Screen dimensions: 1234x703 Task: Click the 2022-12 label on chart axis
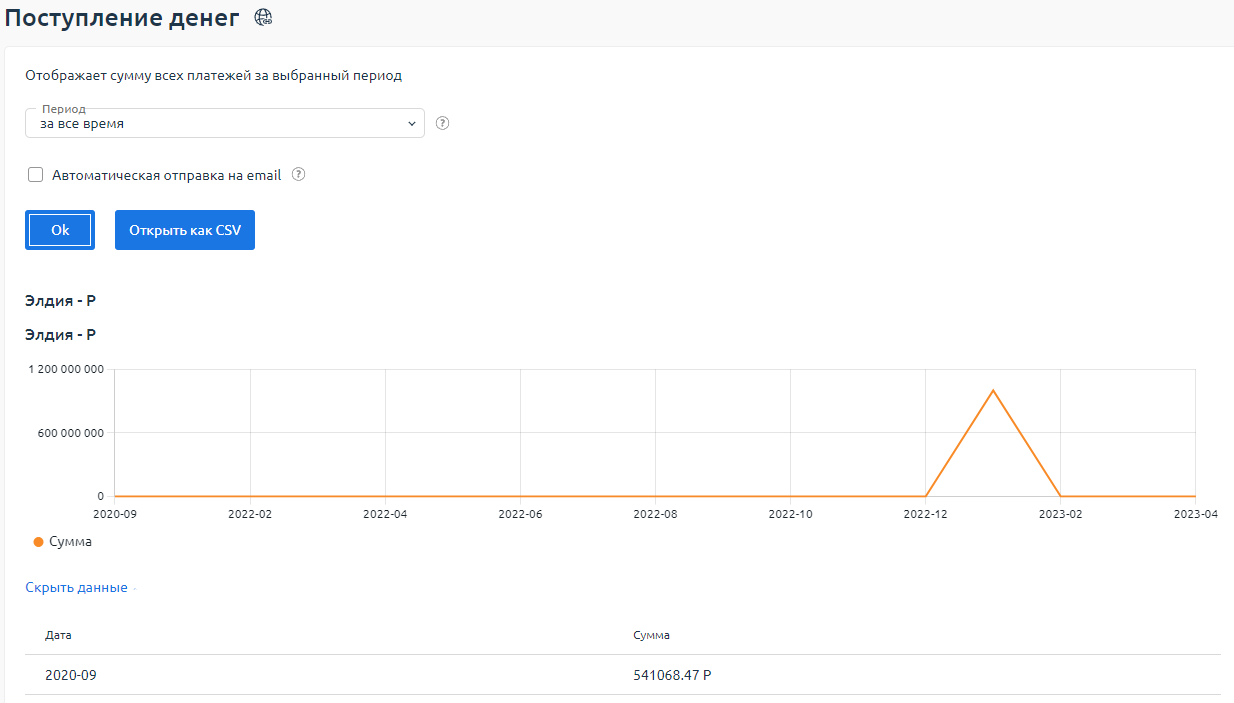coord(925,513)
